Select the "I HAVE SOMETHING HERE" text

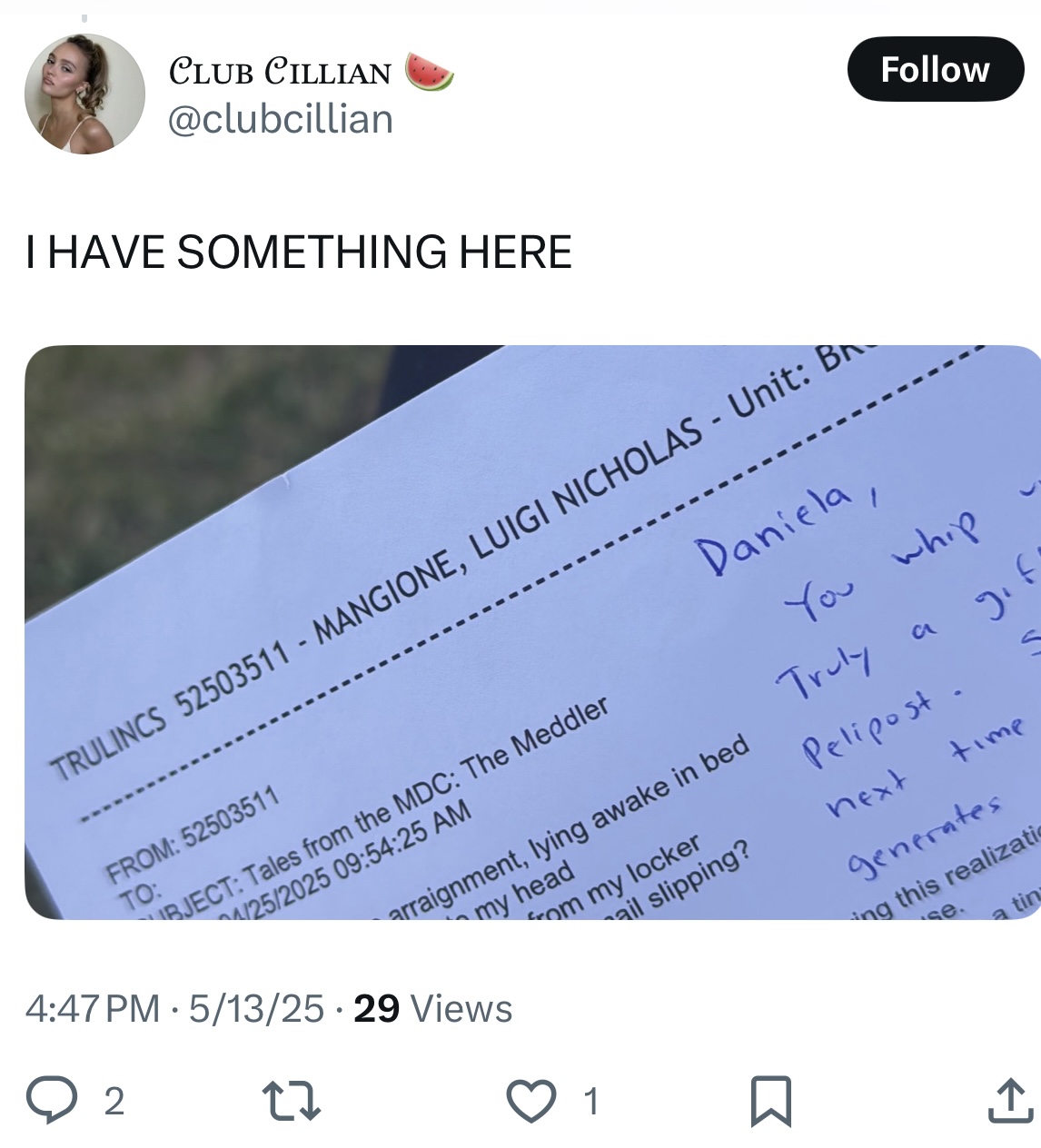tap(299, 252)
